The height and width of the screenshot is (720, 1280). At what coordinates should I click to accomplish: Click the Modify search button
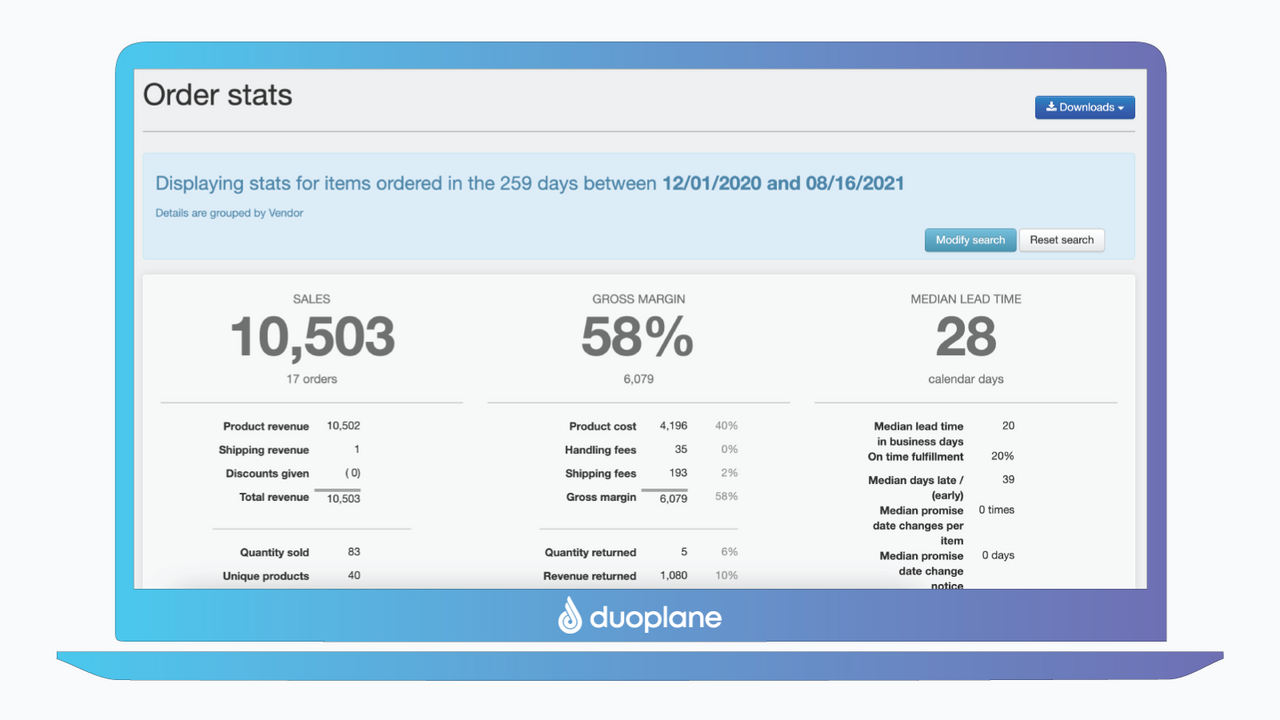(x=969, y=240)
